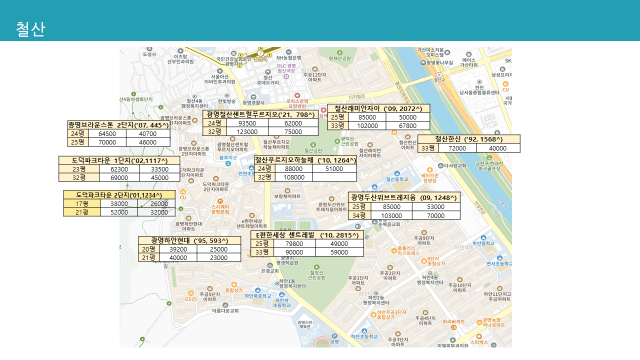The width and height of the screenshot is (640, 360).
Task: Click the red hospital cross marker
Action: pyautogui.click(x=298, y=96)
